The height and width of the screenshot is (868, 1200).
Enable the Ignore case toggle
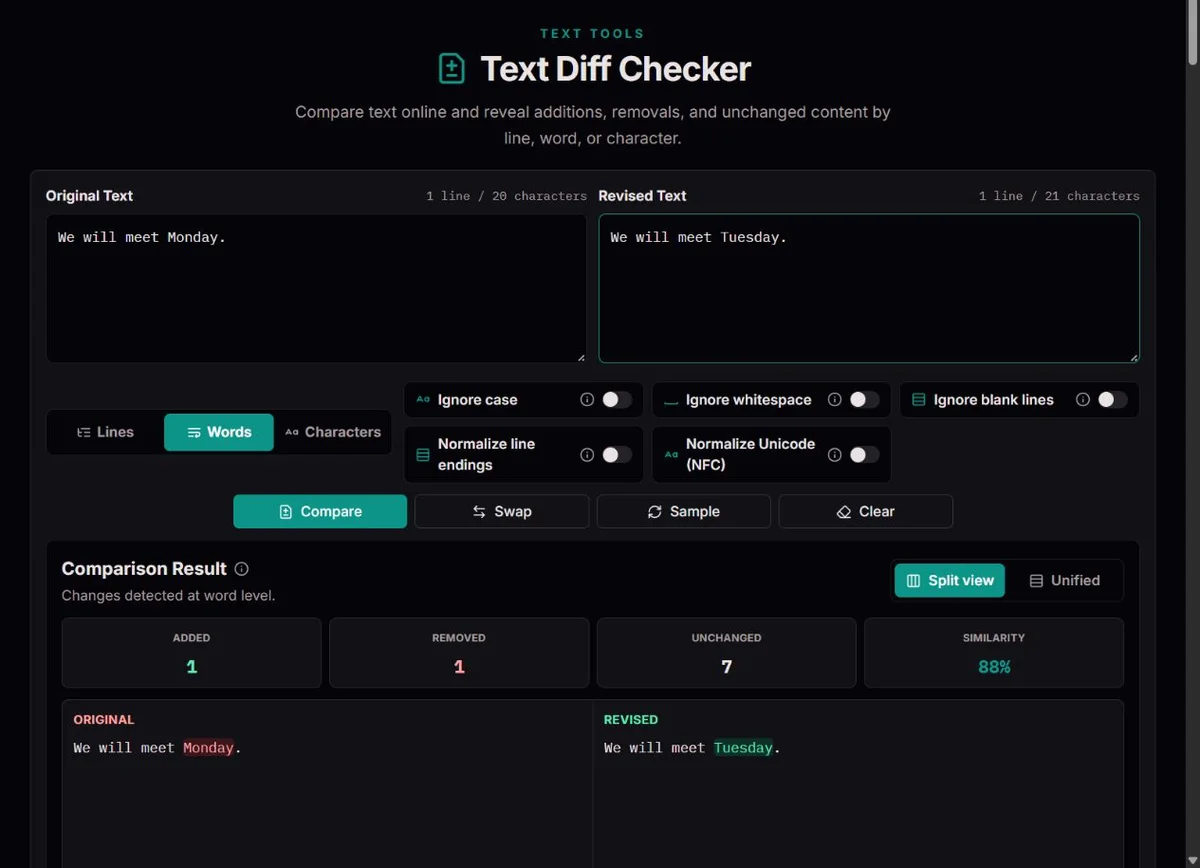(x=616, y=400)
